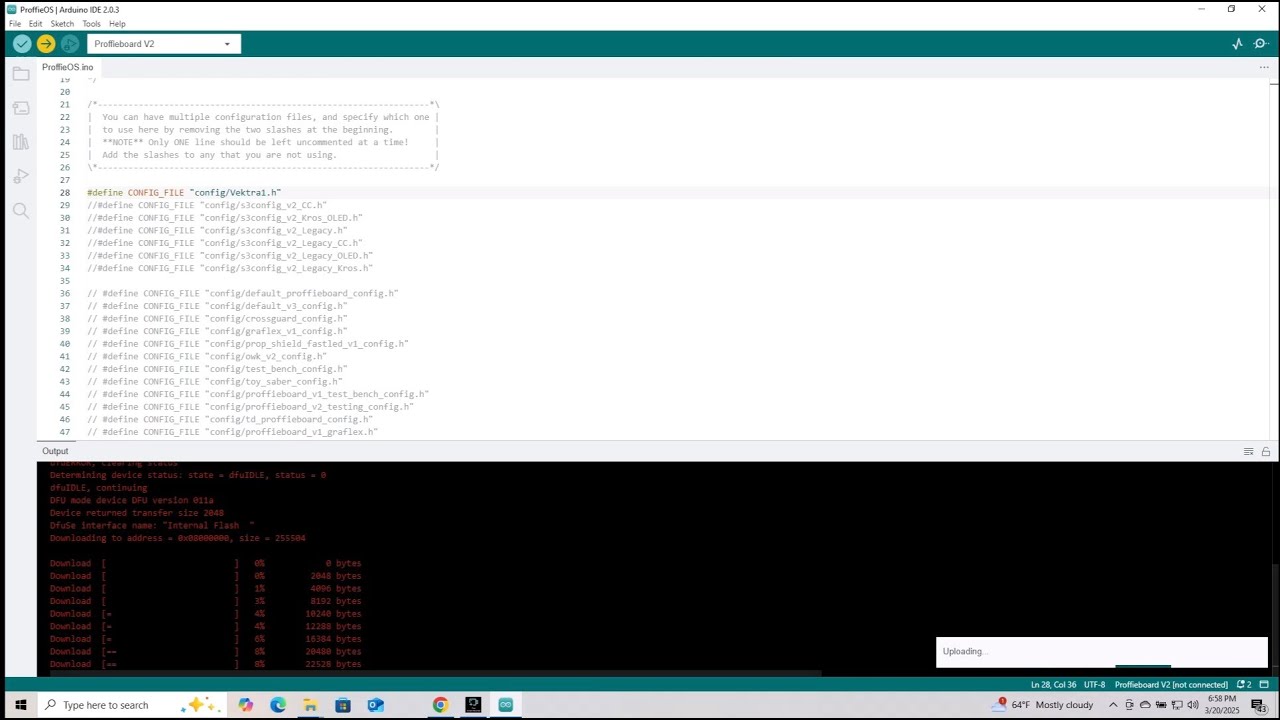Toggle the bottom panel from status bar
The image size is (1280, 720).
pos(1265,685)
